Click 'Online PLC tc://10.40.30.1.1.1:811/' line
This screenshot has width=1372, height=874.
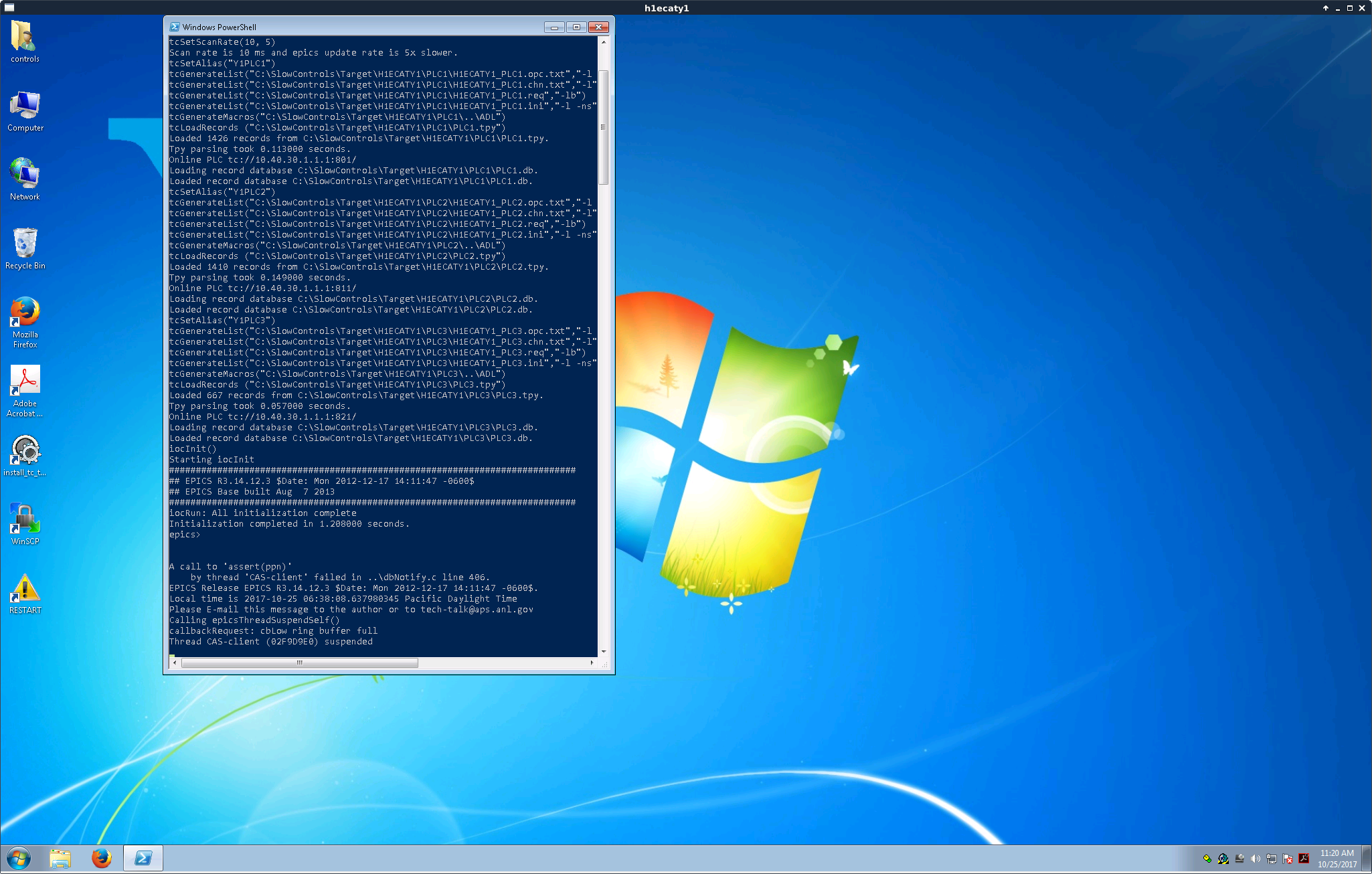(x=263, y=288)
